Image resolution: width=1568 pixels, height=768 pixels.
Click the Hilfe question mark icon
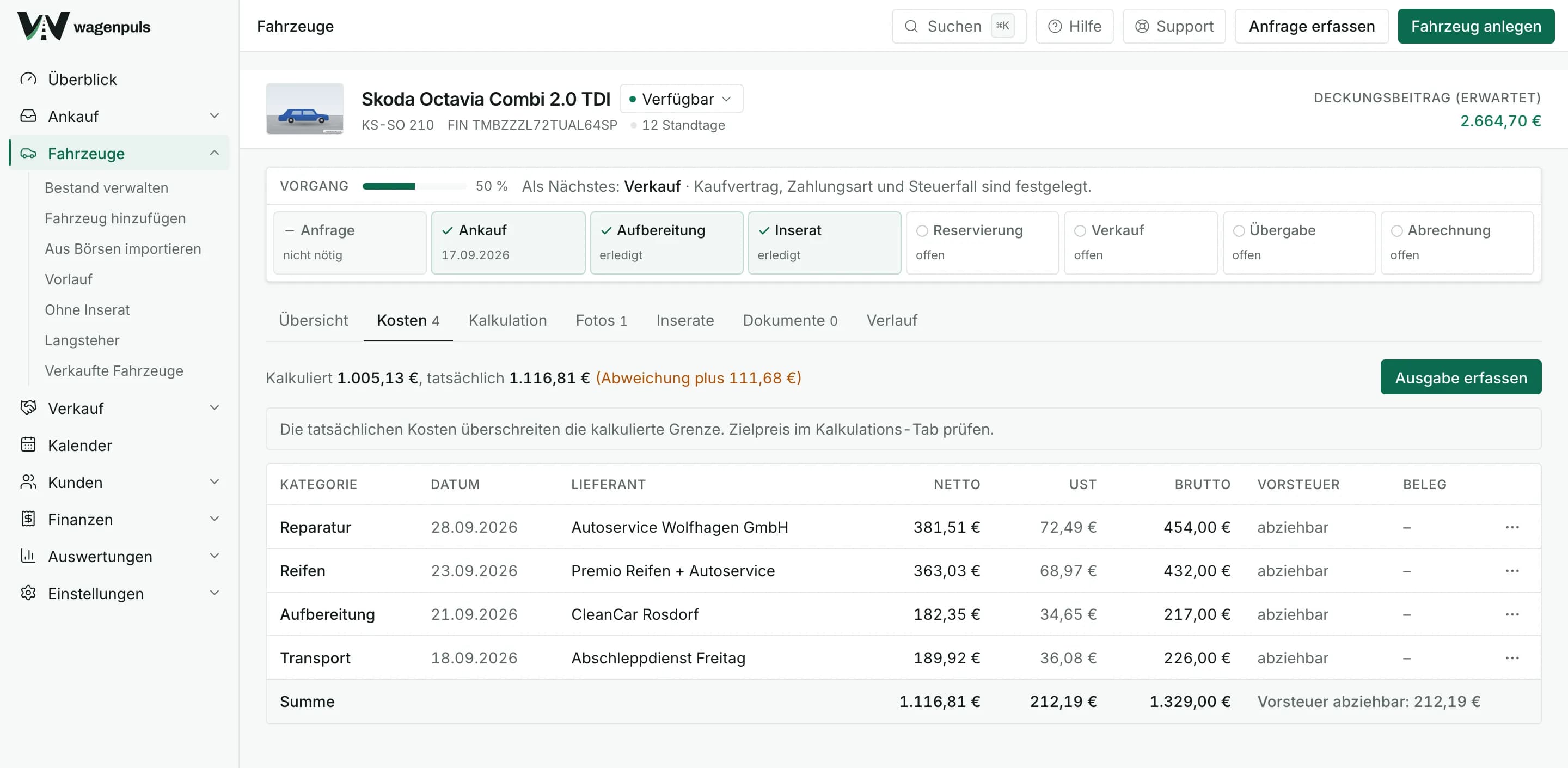click(x=1055, y=26)
